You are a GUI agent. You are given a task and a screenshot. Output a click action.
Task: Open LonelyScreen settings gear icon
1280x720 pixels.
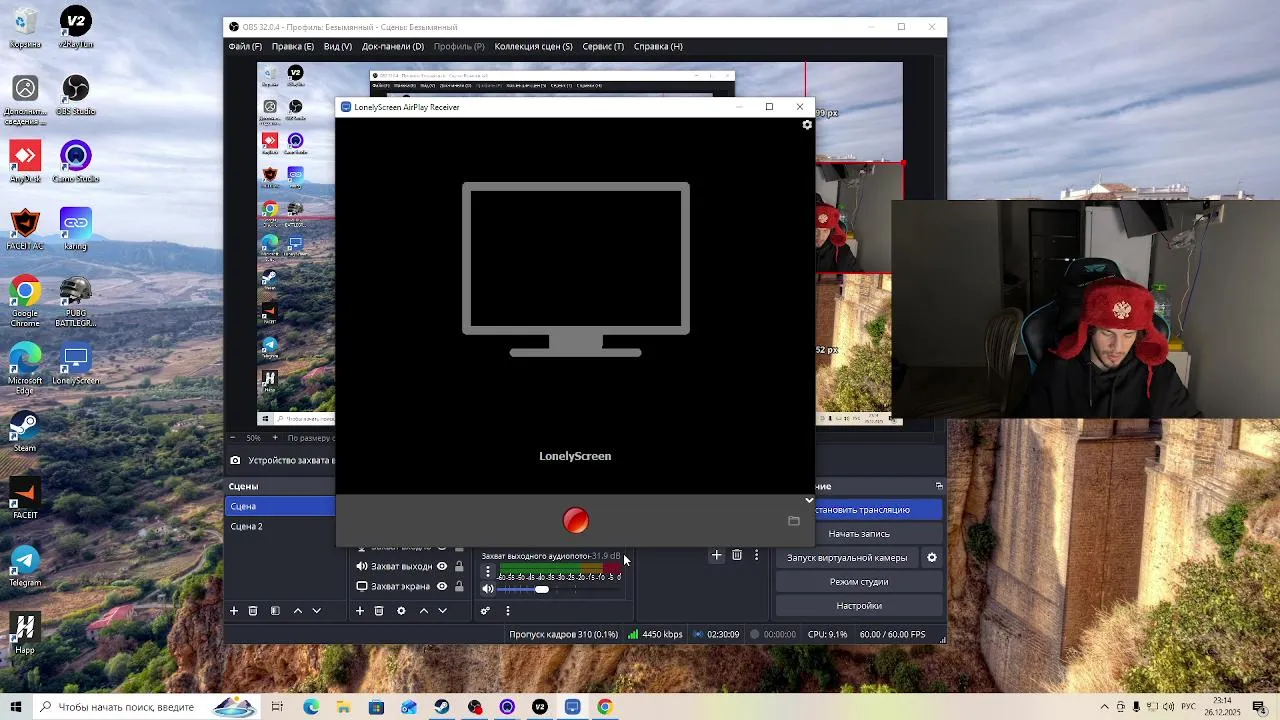(807, 125)
